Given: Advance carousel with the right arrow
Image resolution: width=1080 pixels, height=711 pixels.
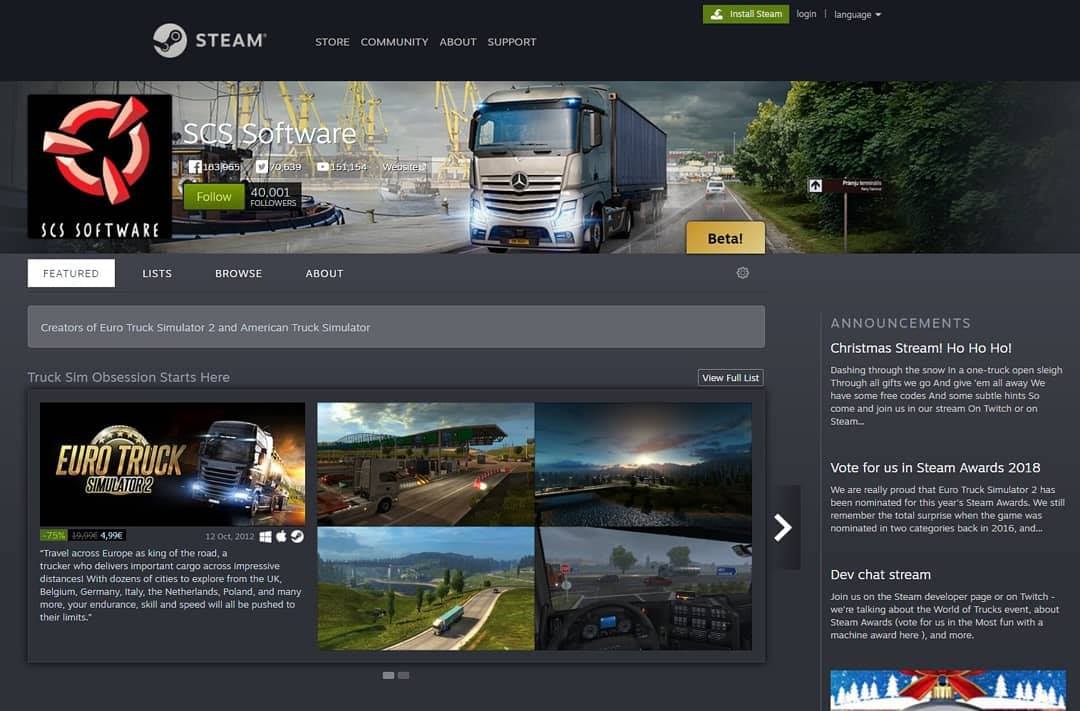Looking at the screenshot, I should [783, 528].
